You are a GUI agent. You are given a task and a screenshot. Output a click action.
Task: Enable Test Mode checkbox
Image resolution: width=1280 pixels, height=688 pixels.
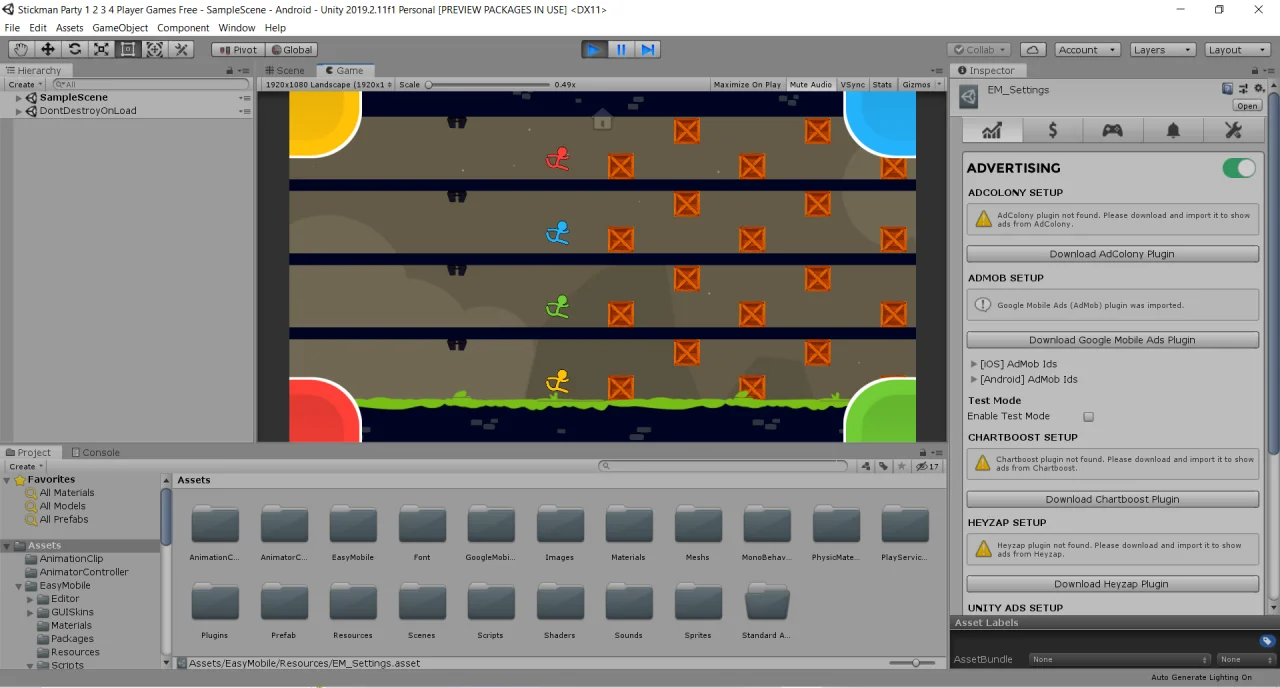(1089, 416)
